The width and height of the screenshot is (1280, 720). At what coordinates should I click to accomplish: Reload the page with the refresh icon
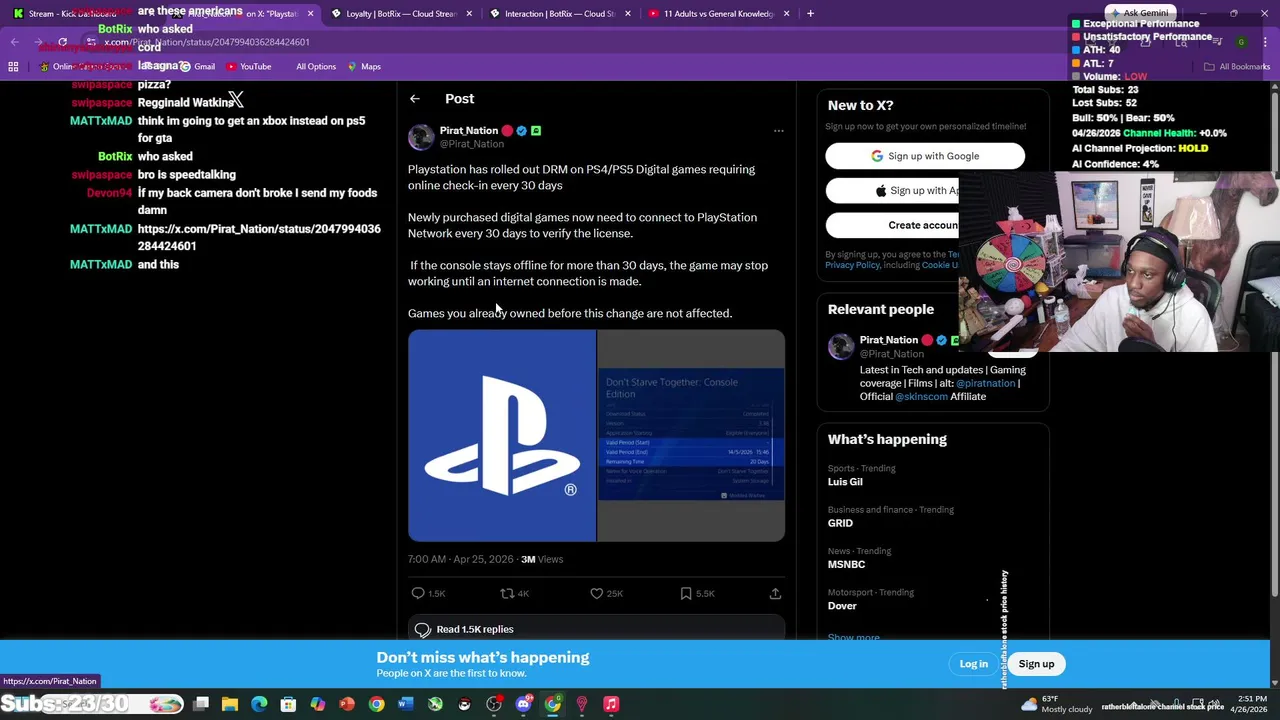click(62, 42)
